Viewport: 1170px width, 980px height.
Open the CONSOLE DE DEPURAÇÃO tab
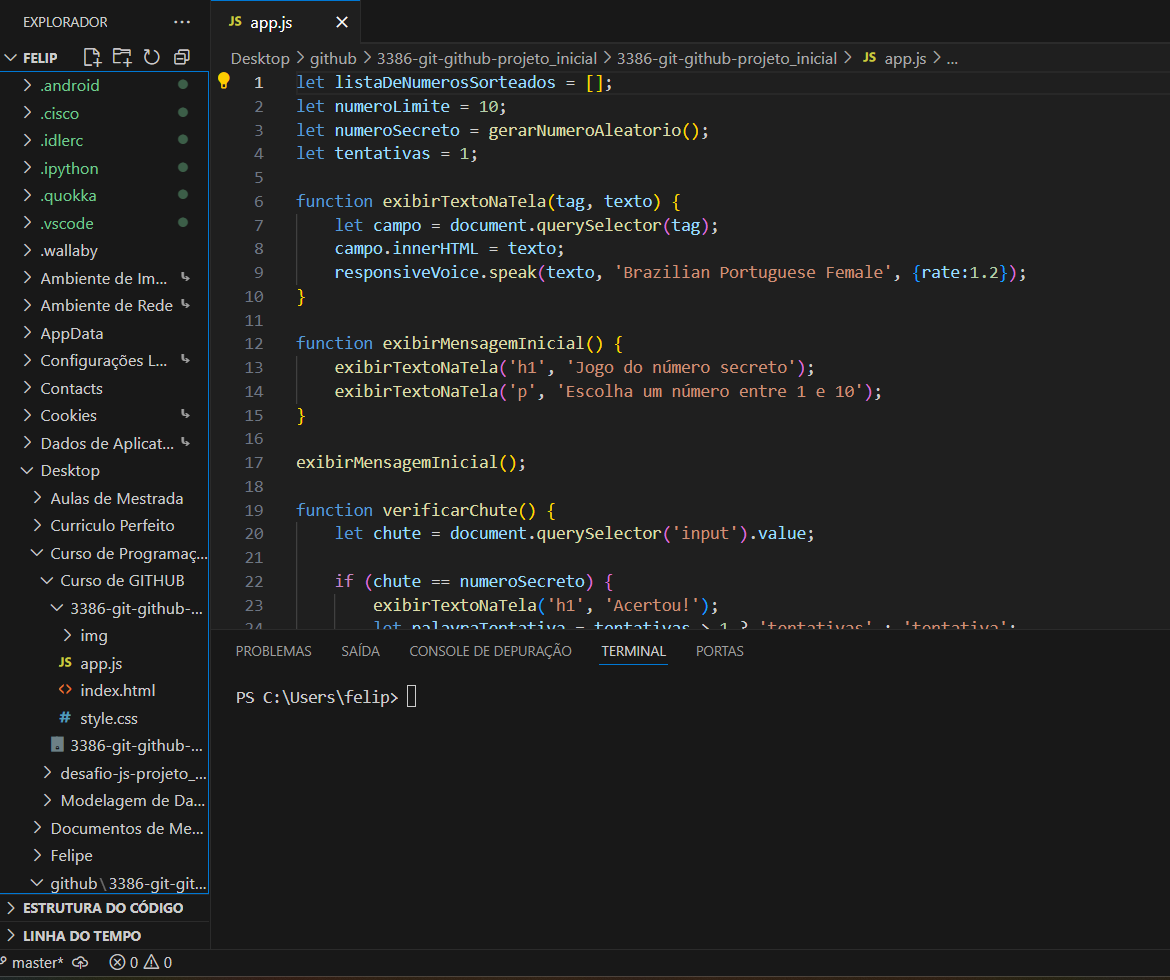(490, 651)
